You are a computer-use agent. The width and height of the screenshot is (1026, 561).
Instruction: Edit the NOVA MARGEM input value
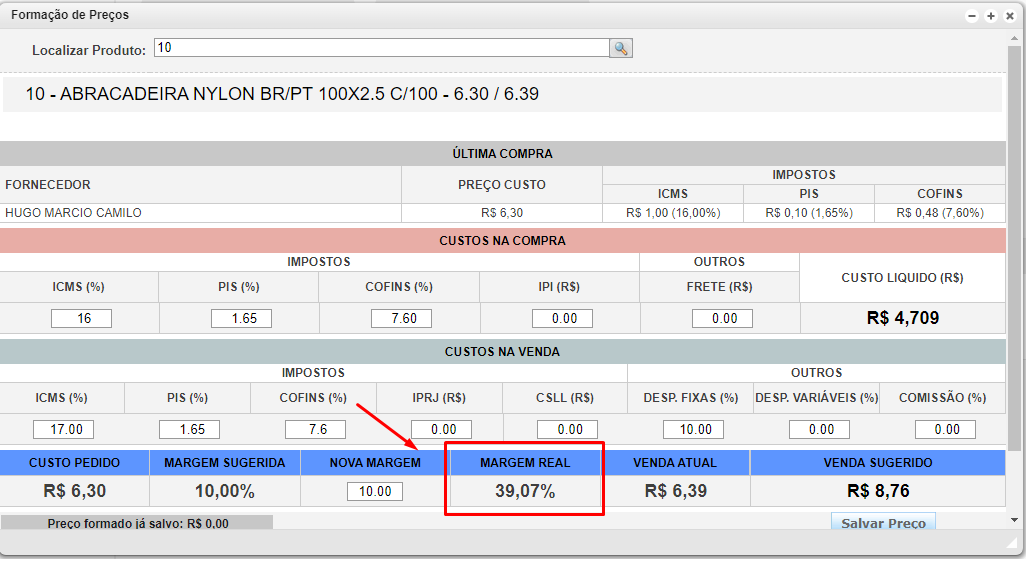375,492
